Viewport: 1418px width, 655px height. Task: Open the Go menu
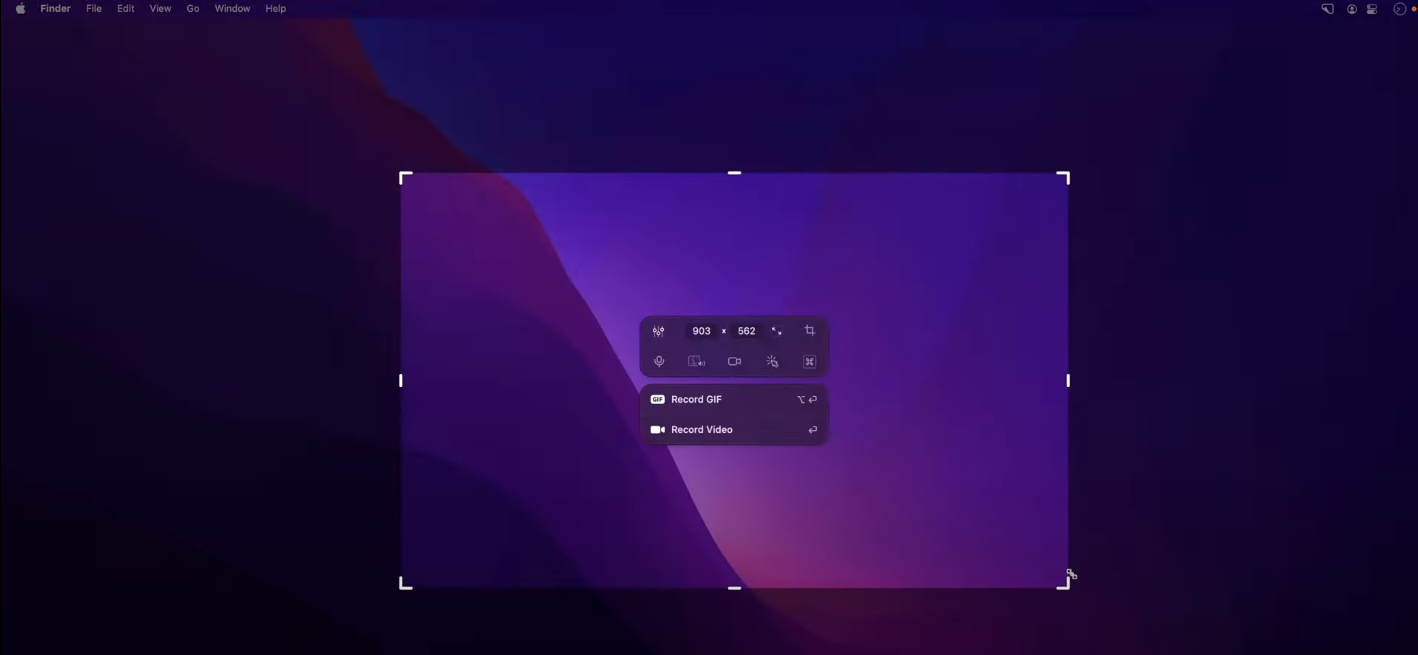(193, 9)
